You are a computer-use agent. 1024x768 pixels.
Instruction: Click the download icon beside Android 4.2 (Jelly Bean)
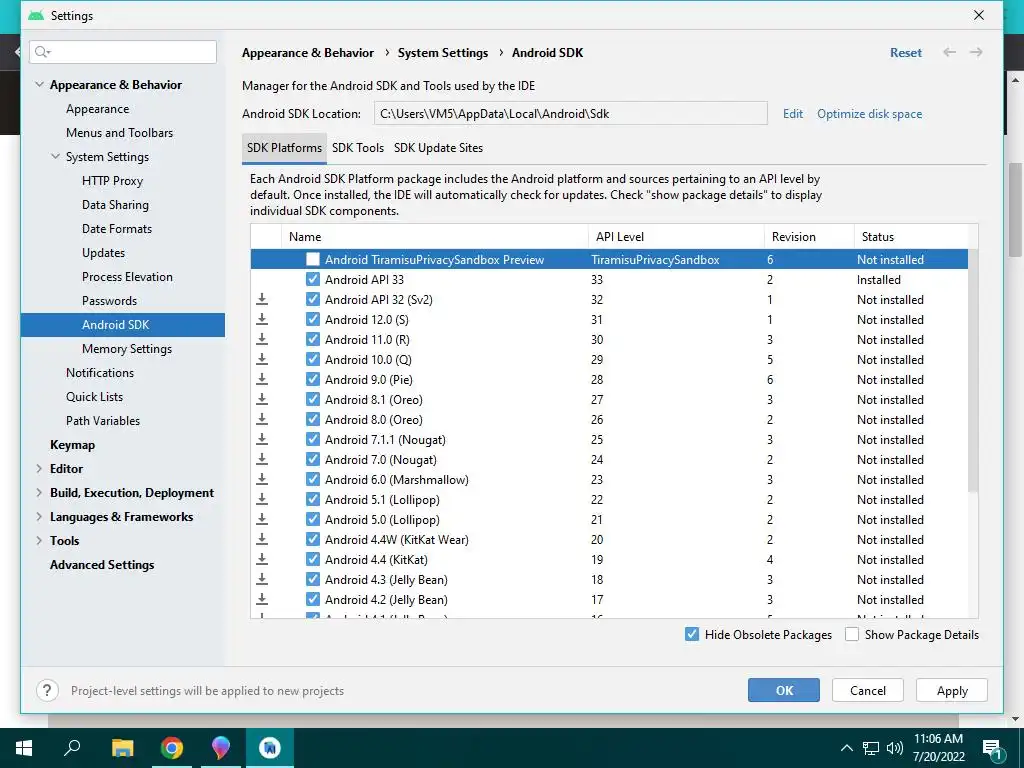pos(262,600)
